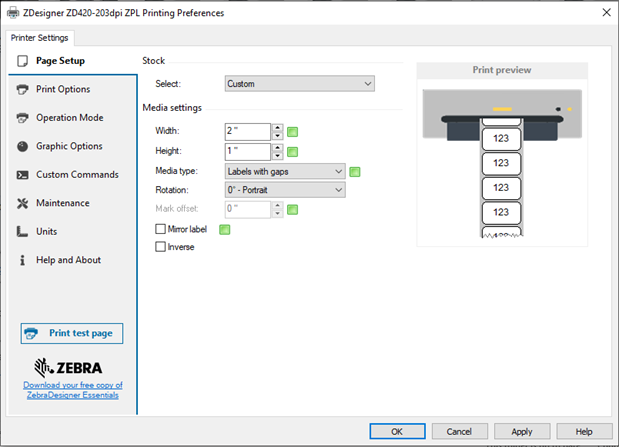Click the Print Options printer icon
619x447 pixels.
pos(23,89)
